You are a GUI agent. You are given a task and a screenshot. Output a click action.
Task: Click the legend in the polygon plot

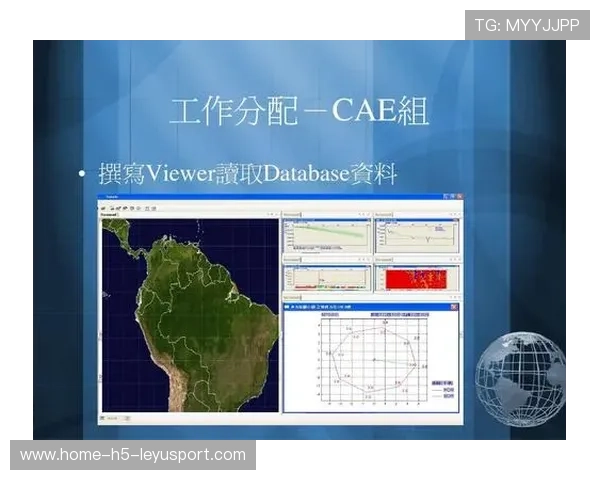click(x=442, y=390)
